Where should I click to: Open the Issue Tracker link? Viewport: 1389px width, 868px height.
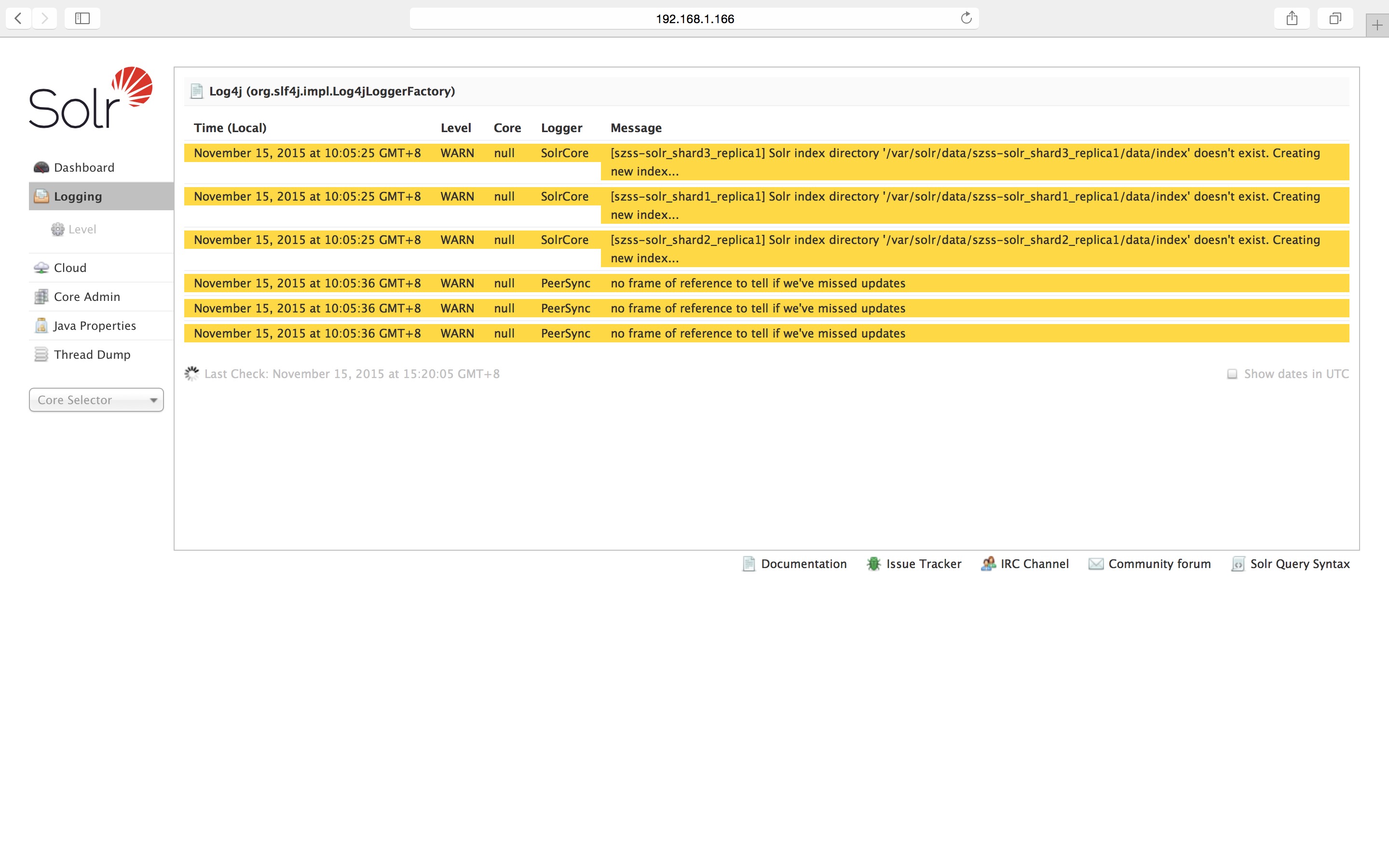click(x=924, y=564)
